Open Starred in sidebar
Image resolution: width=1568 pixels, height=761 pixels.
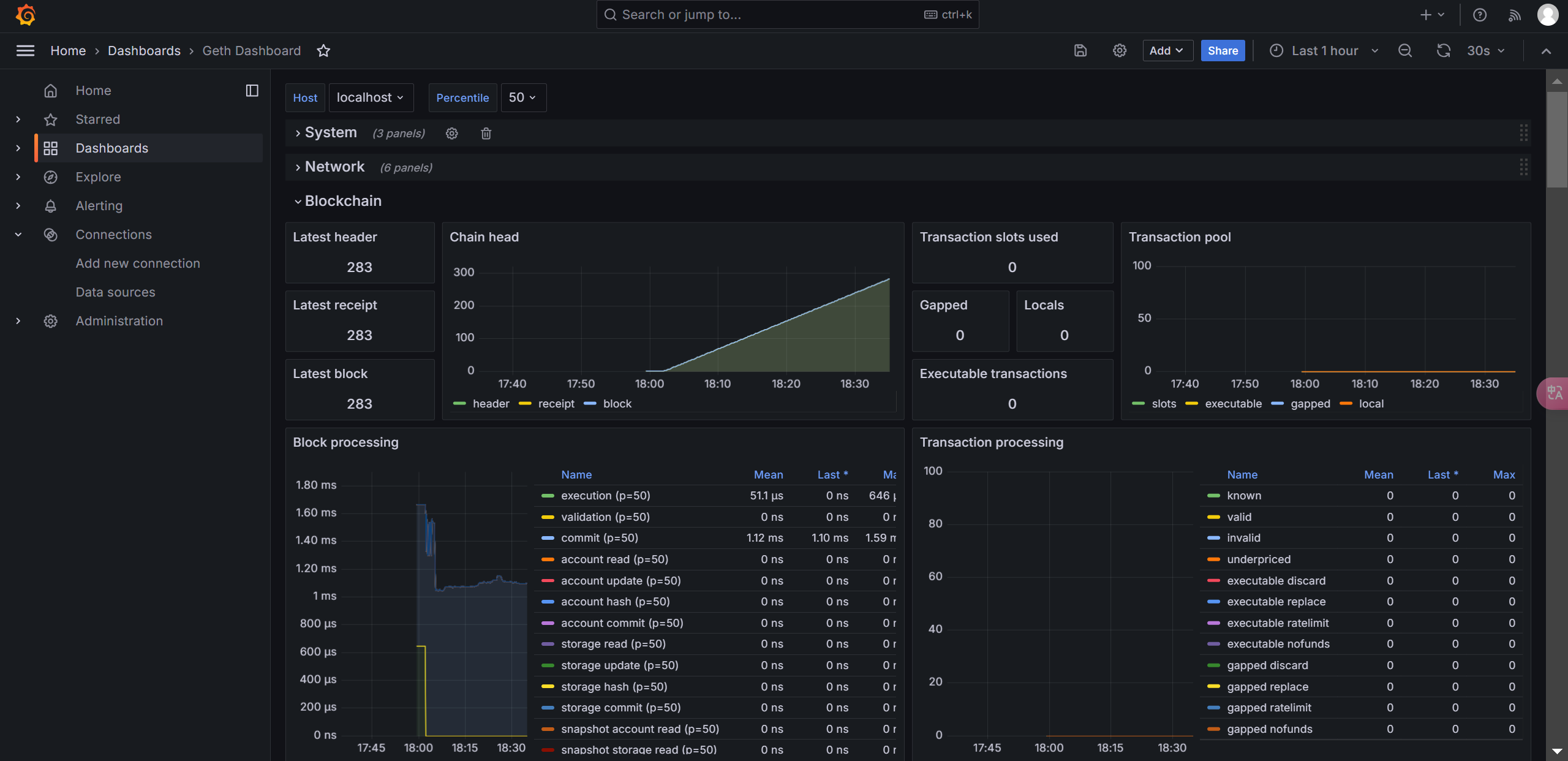click(98, 119)
